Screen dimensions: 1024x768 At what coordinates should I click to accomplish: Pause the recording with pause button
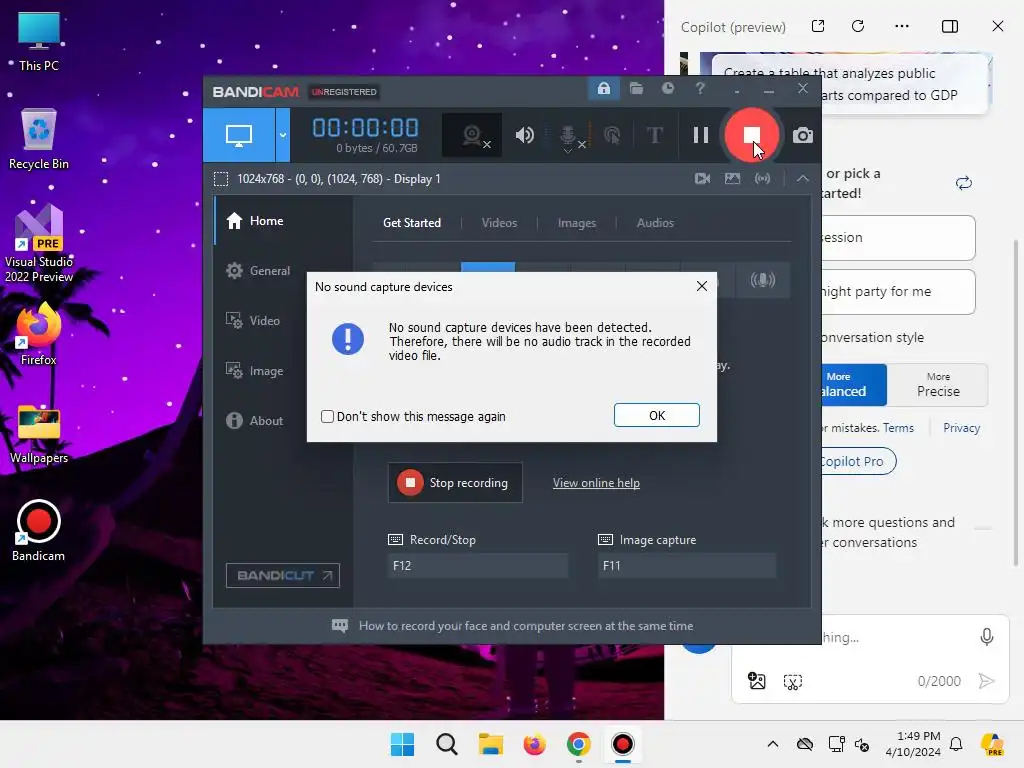tap(701, 135)
